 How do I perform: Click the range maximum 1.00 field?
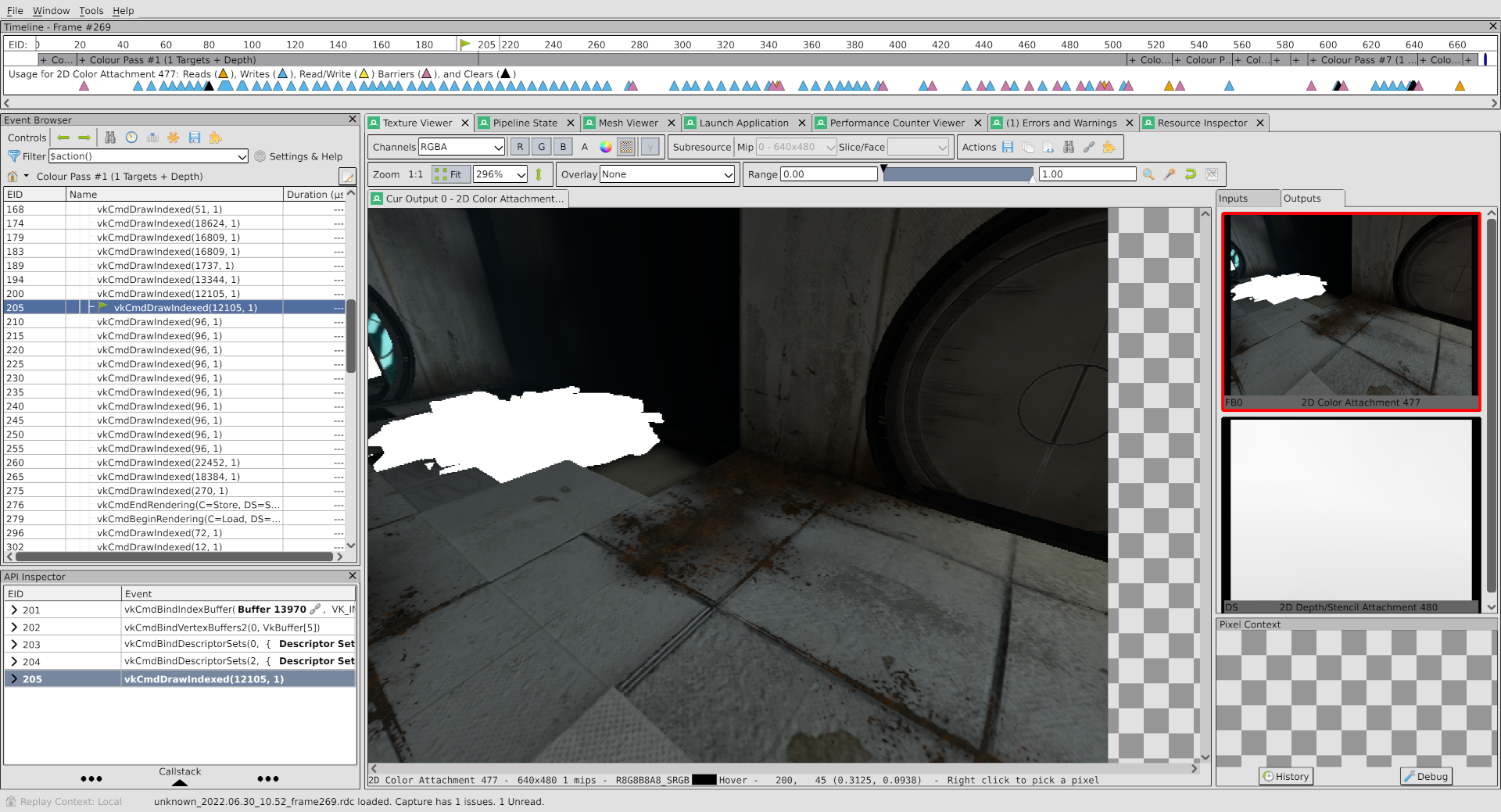1087,174
